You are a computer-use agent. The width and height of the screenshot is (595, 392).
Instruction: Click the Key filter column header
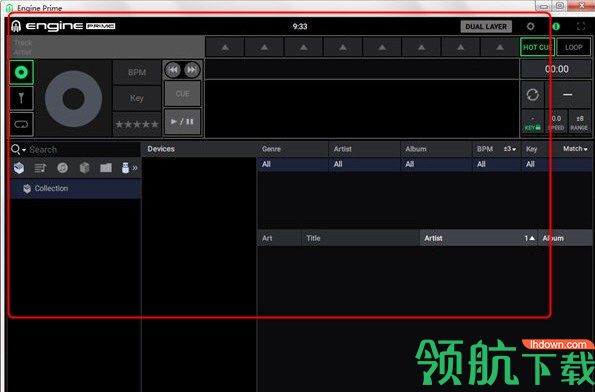(532, 149)
